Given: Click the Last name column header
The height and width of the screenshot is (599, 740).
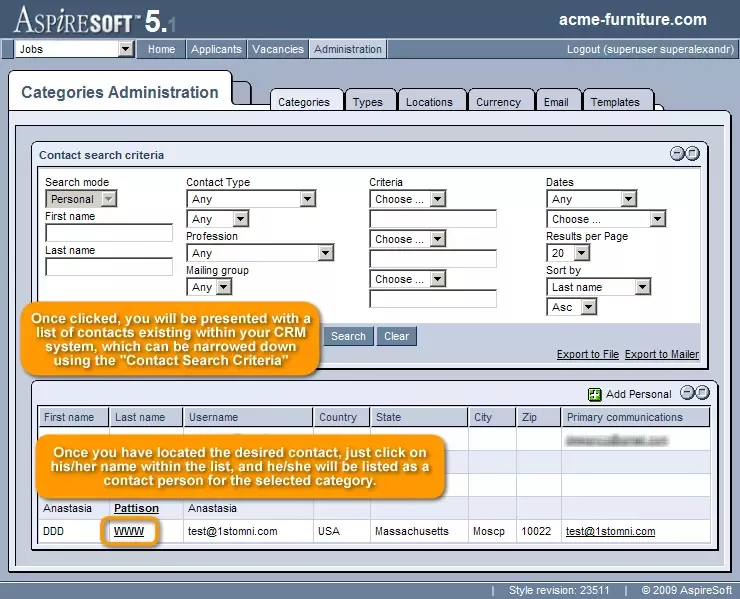Looking at the screenshot, I should 146,417.
